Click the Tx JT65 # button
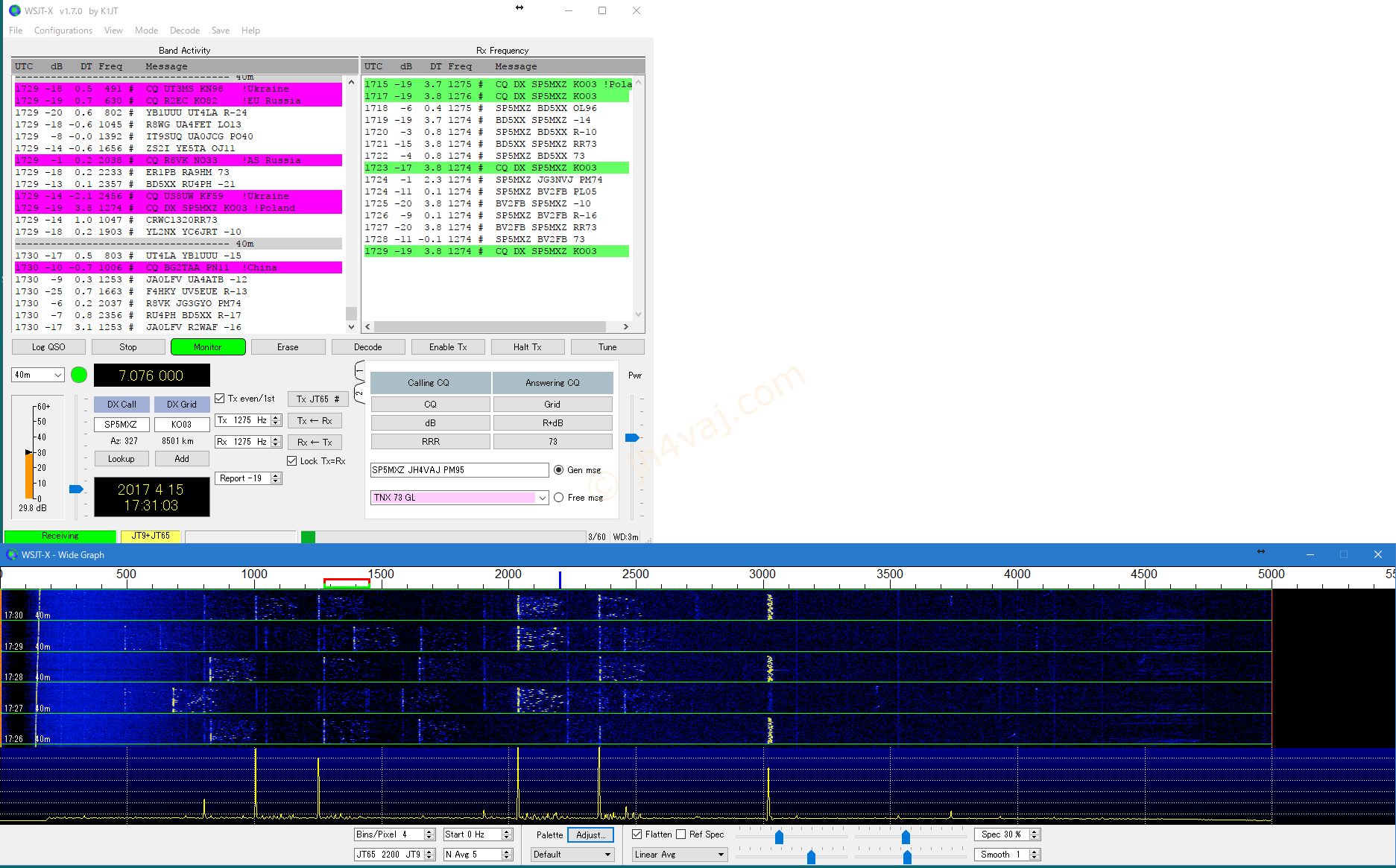Viewport: 1396px width, 868px height. 318,399
